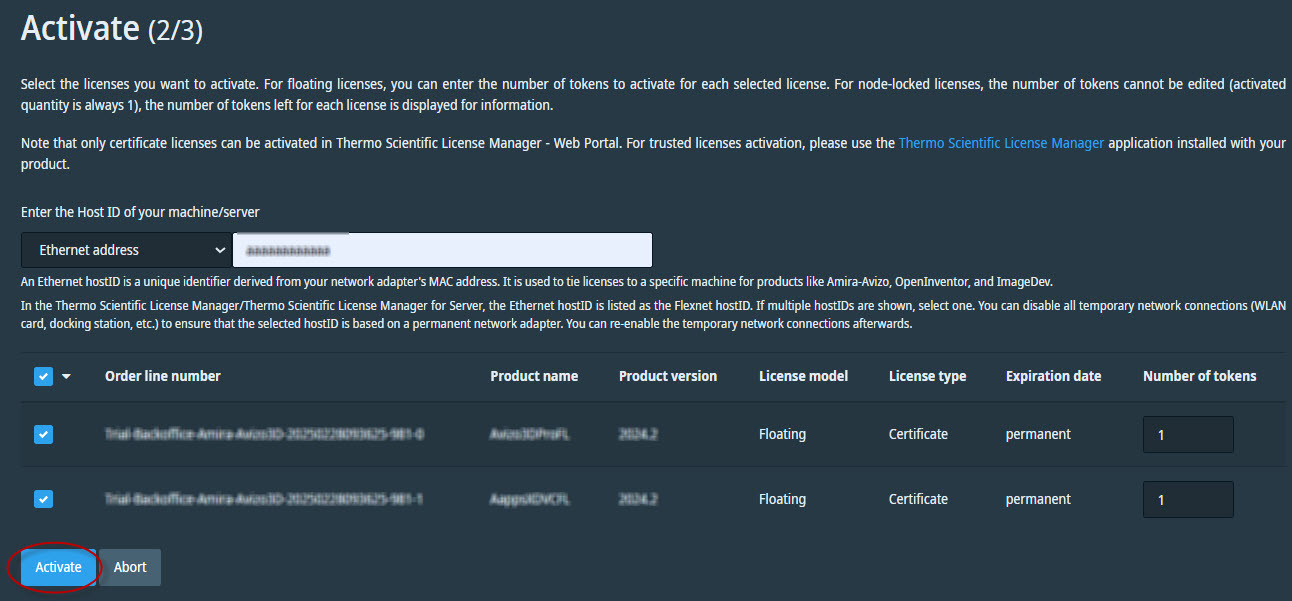Uncheck the first license row checkbox
This screenshot has width=1292, height=601.
coord(44,434)
